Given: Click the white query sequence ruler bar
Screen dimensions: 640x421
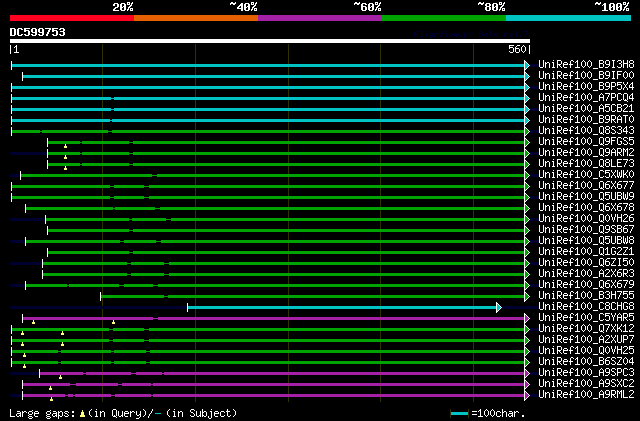Looking at the screenshot, I should point(270,41).
